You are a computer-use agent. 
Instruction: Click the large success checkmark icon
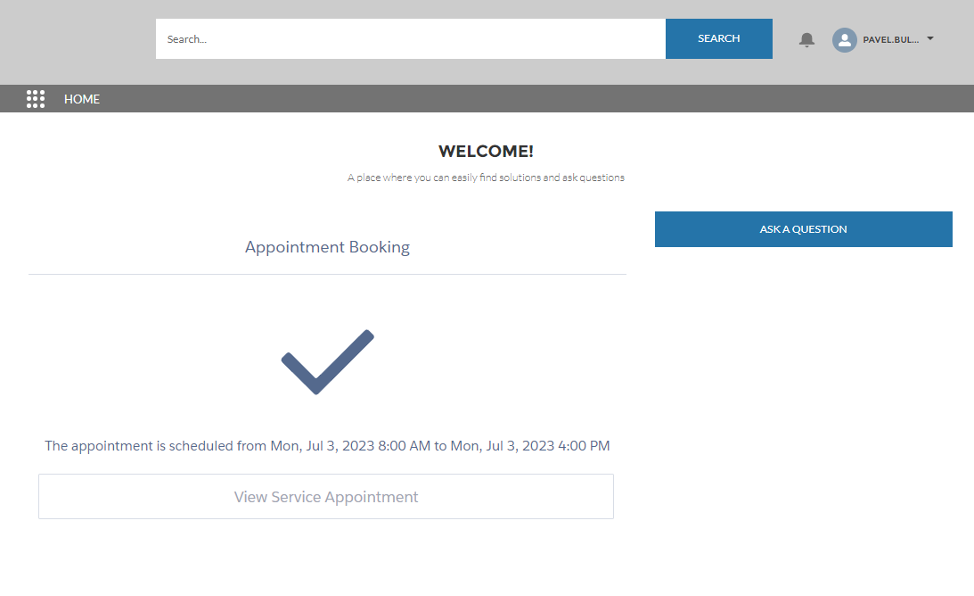(327, 361)
